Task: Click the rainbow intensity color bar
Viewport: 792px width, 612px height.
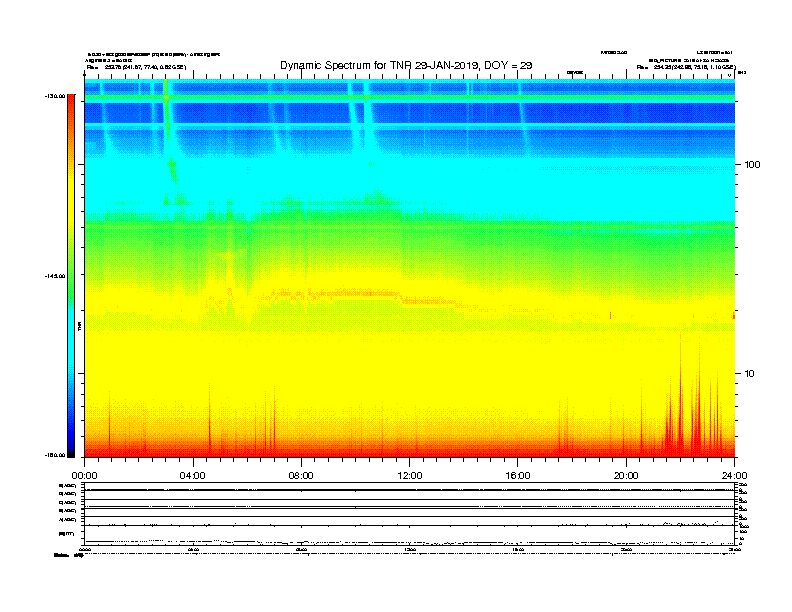Action: click(x=71, y=276)
